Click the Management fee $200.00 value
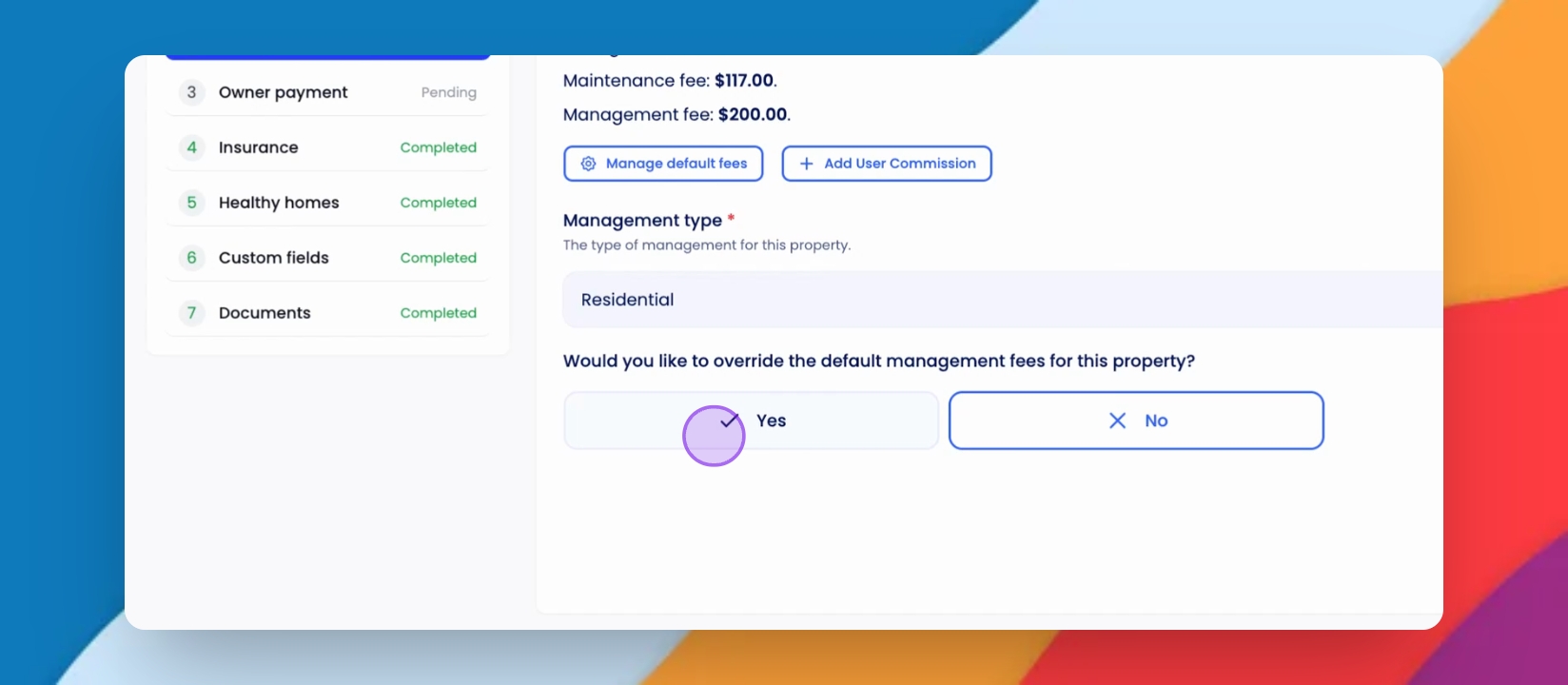The height and width of the screenshot is (685, 1568). (x=753, y=114)
